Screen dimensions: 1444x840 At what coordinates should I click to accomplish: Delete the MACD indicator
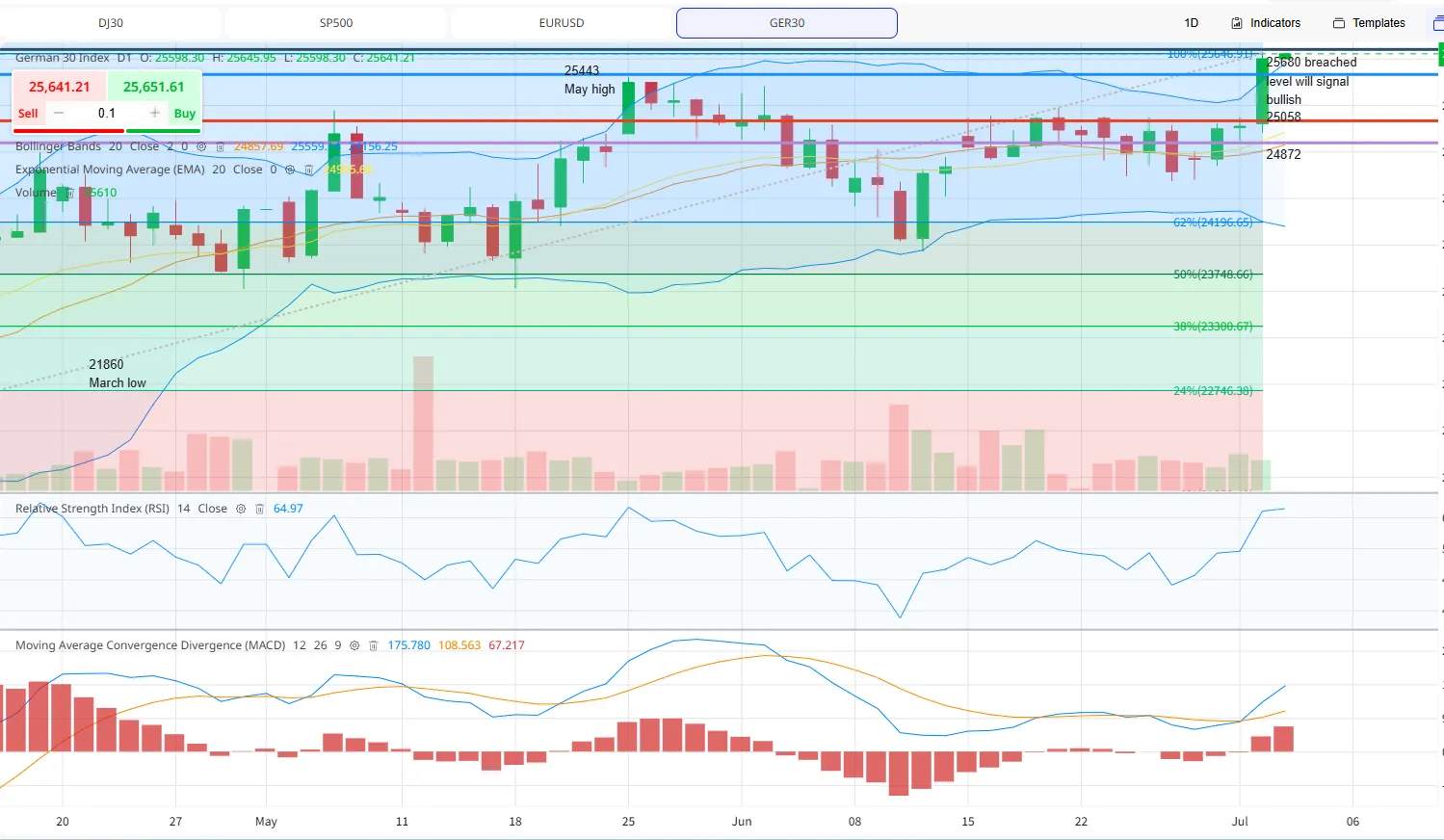click(x=373, y=645)
